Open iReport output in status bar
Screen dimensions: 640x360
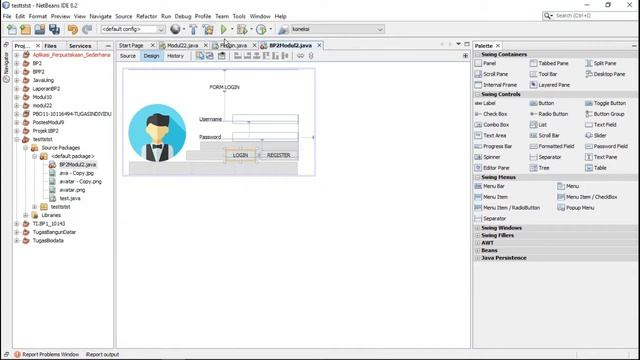[x=102, y=355]
